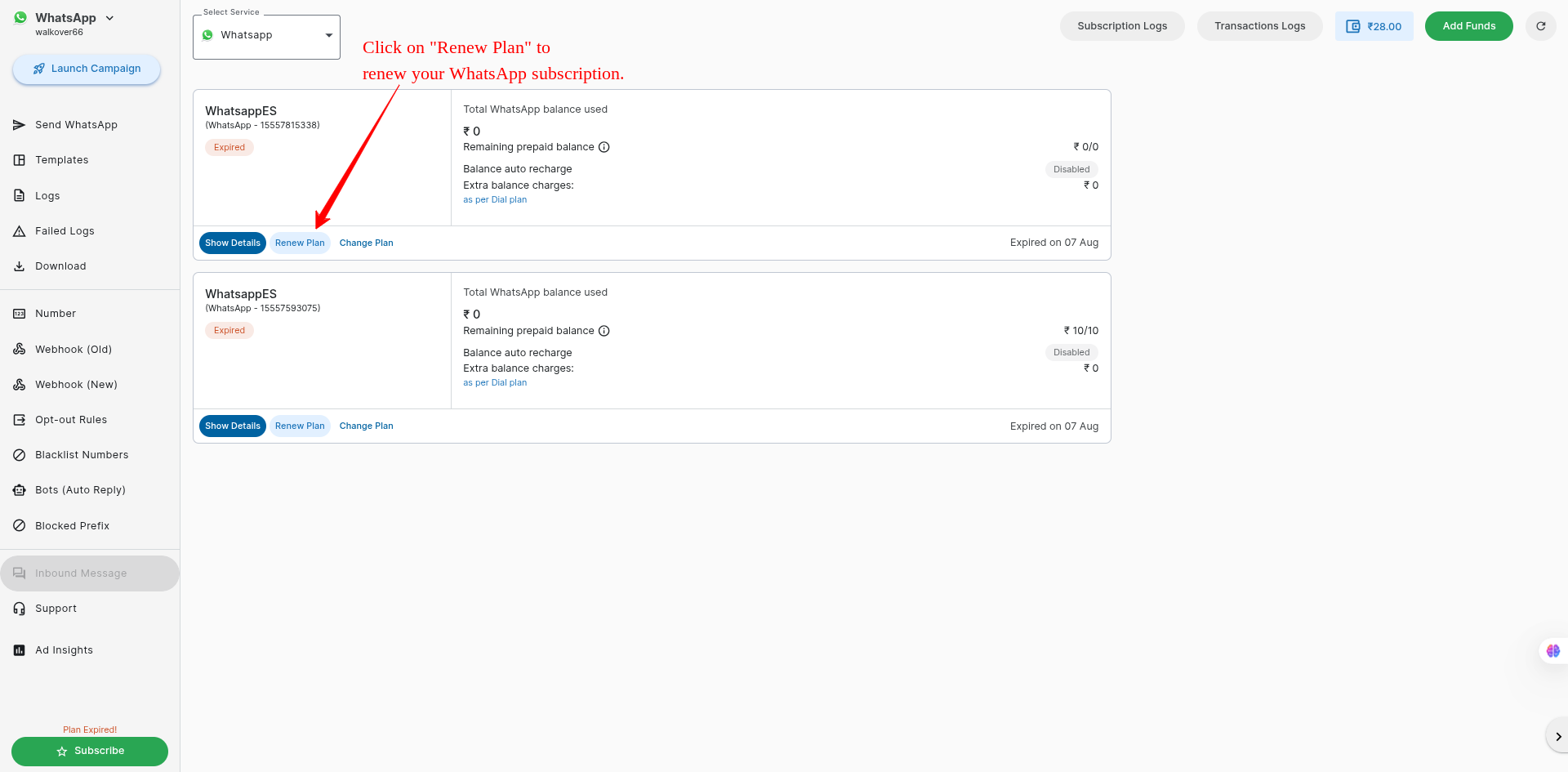This screenshot has width=1568, height=772.
Task: Open Subscription Logs
Action: coord(1122,26)
